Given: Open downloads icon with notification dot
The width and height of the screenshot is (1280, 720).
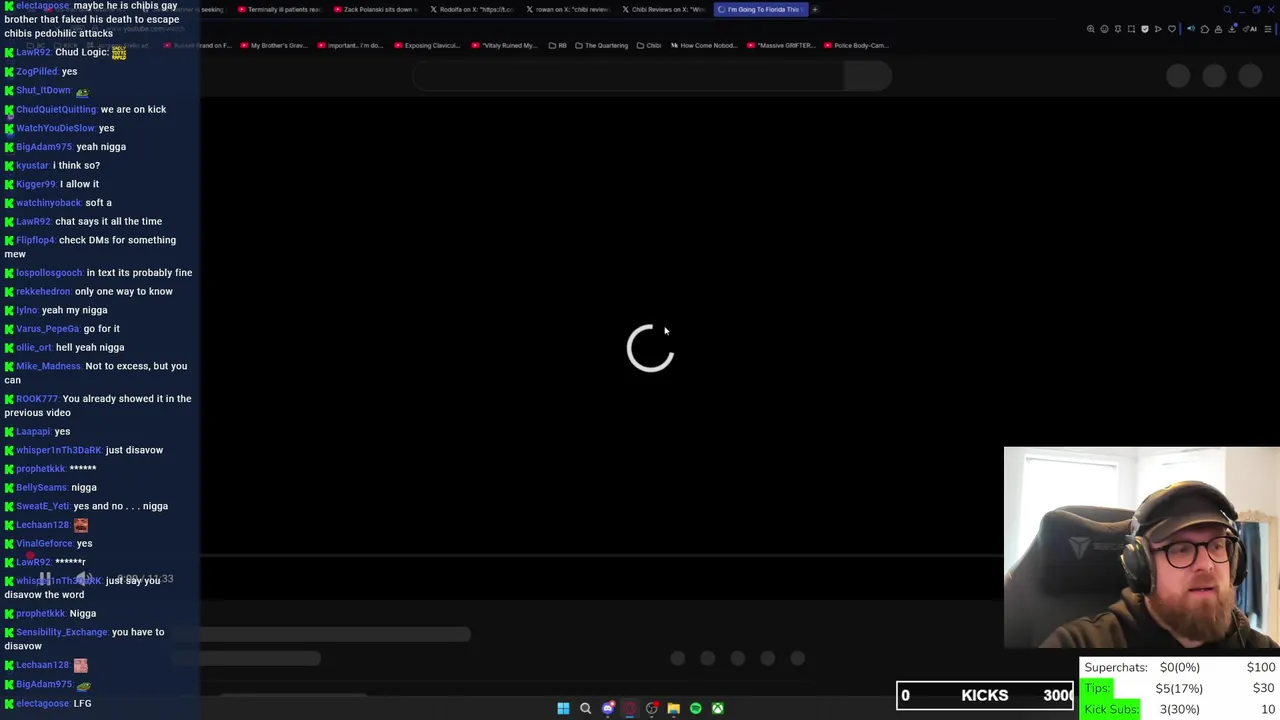Looking at the screenshot, I should coord(1232,28).
